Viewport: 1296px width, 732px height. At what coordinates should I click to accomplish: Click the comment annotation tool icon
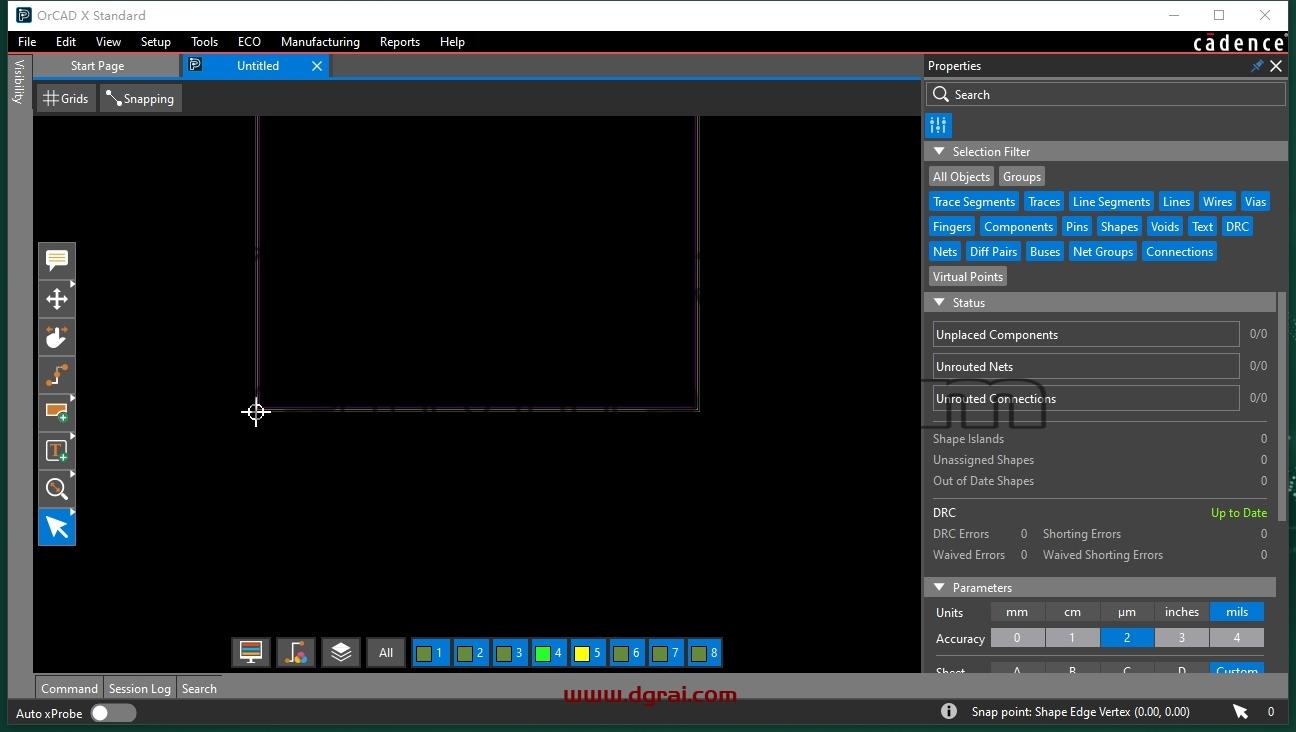pyautogui.click(x=57, y=261)
